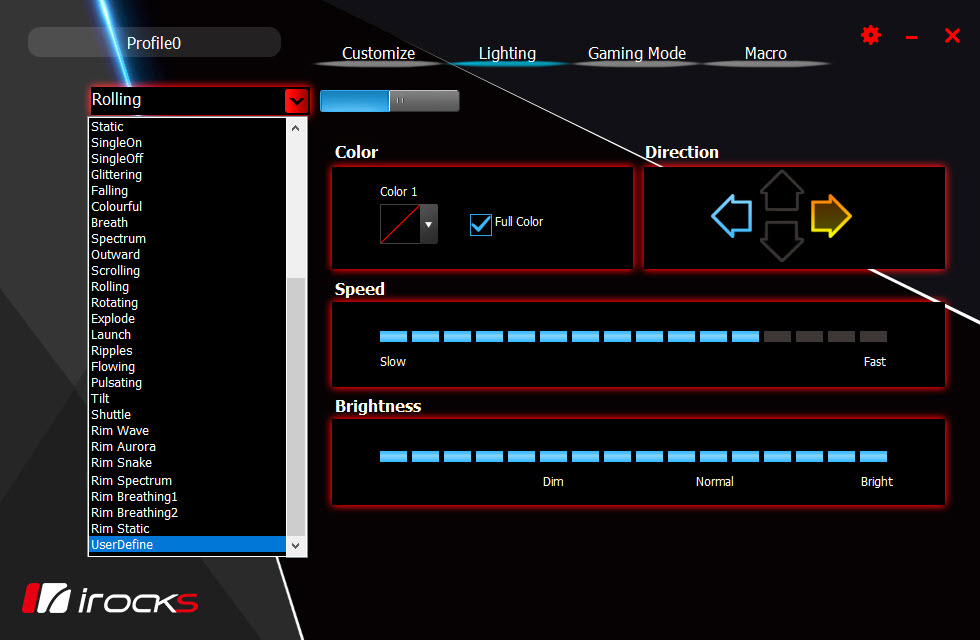Choose SingleOn from the effect list
The width and height of the screenshot is (980, 640).
[x=188, y=143]
